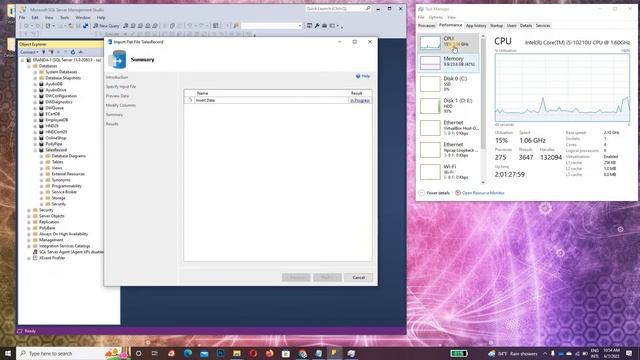This screenshot has width=640, height=360.
Task: Select Disk 0 (C:) in the performance list
Action: click(449, 84)
